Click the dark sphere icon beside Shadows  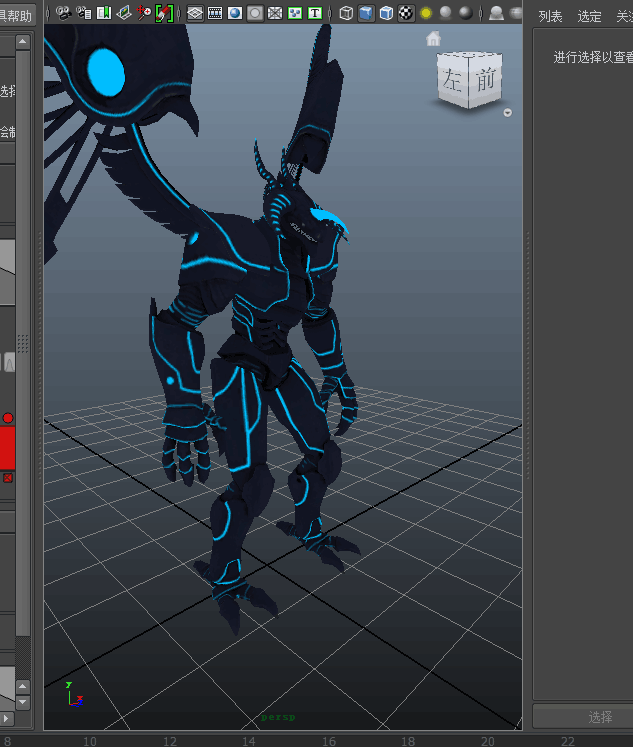click(x=466, y=13)
